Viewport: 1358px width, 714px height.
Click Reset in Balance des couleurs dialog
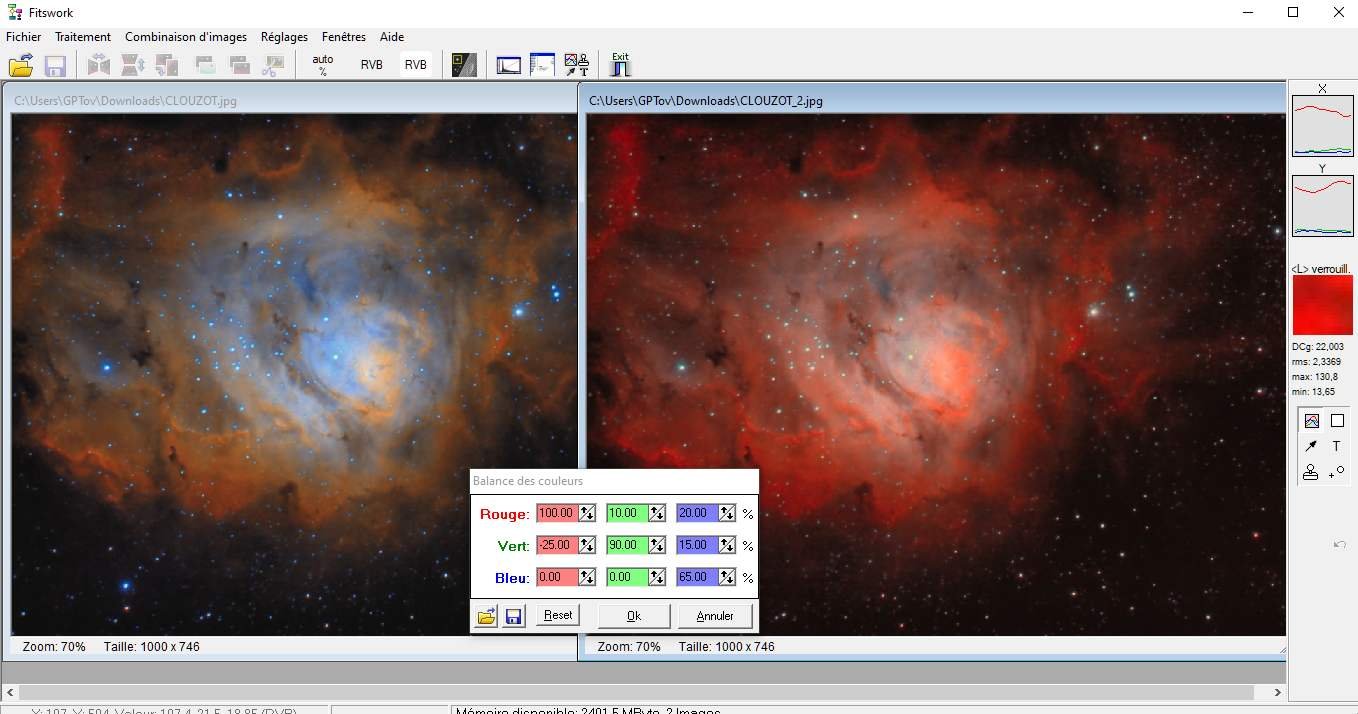pyautogui.click(x=558, y=616)
